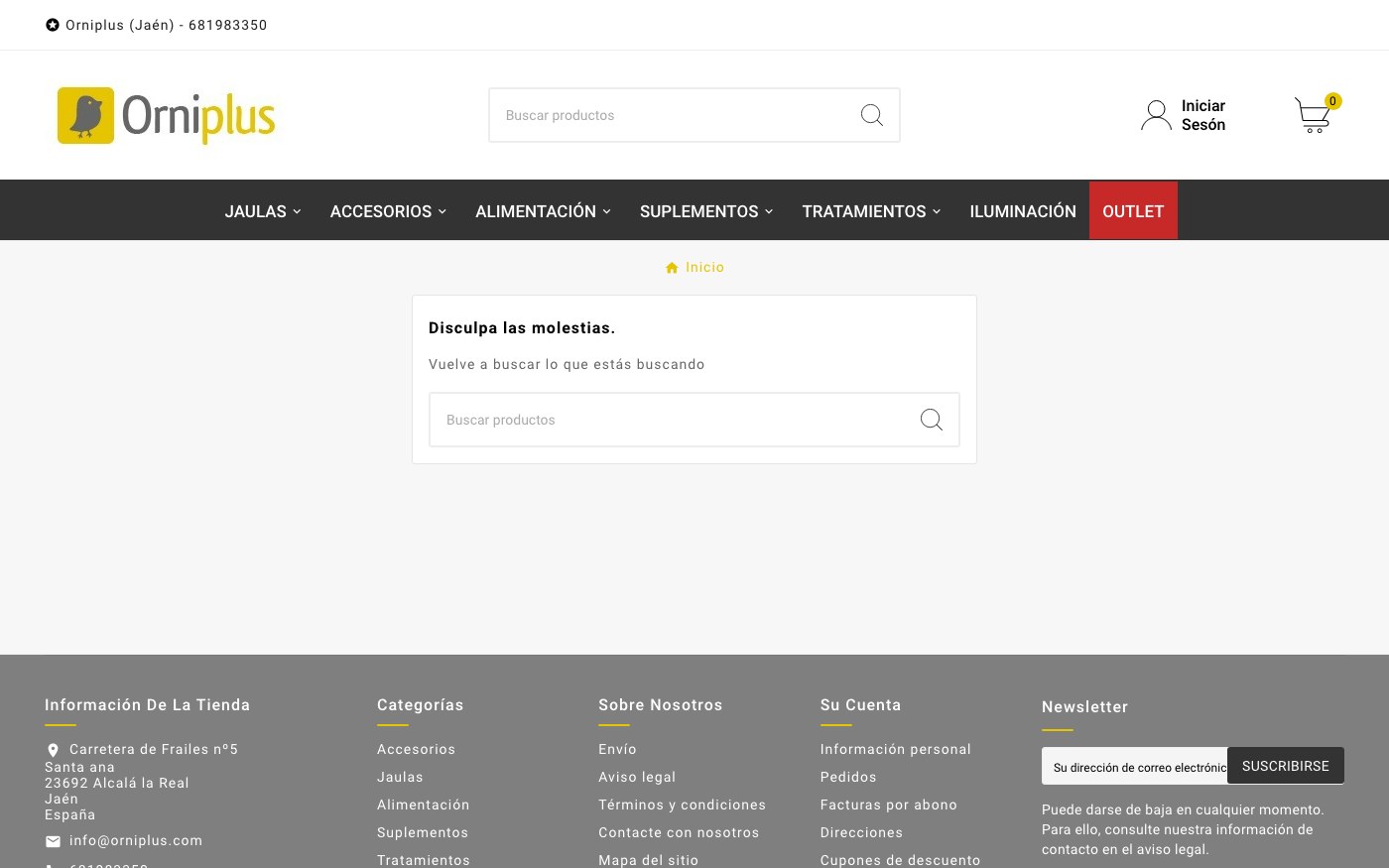Click the magnifier in the page search box
This screenshot has width=1389, height=868.
932,420
